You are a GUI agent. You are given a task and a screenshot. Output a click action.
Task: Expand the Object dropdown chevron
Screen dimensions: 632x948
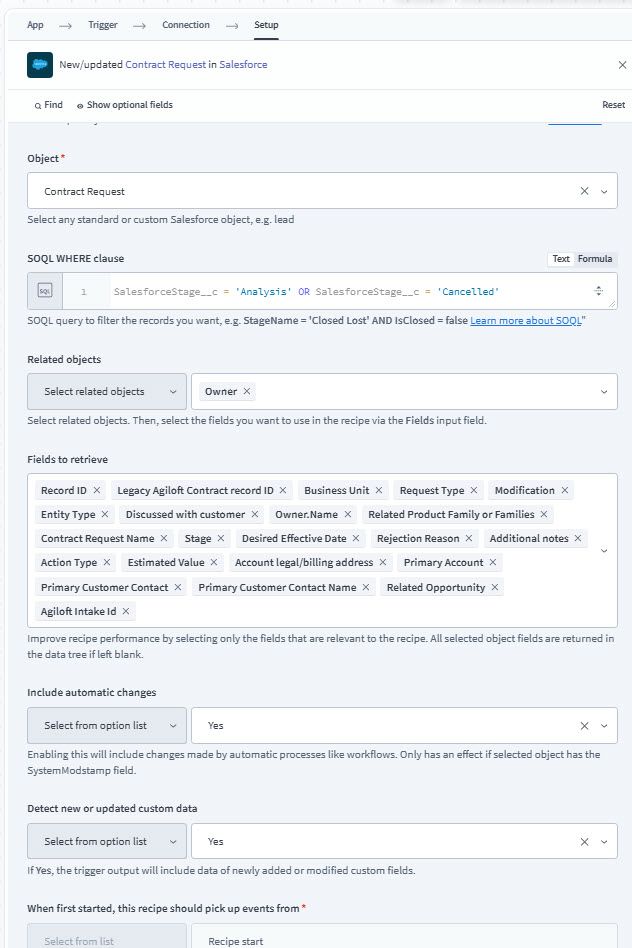coord(604,191)
